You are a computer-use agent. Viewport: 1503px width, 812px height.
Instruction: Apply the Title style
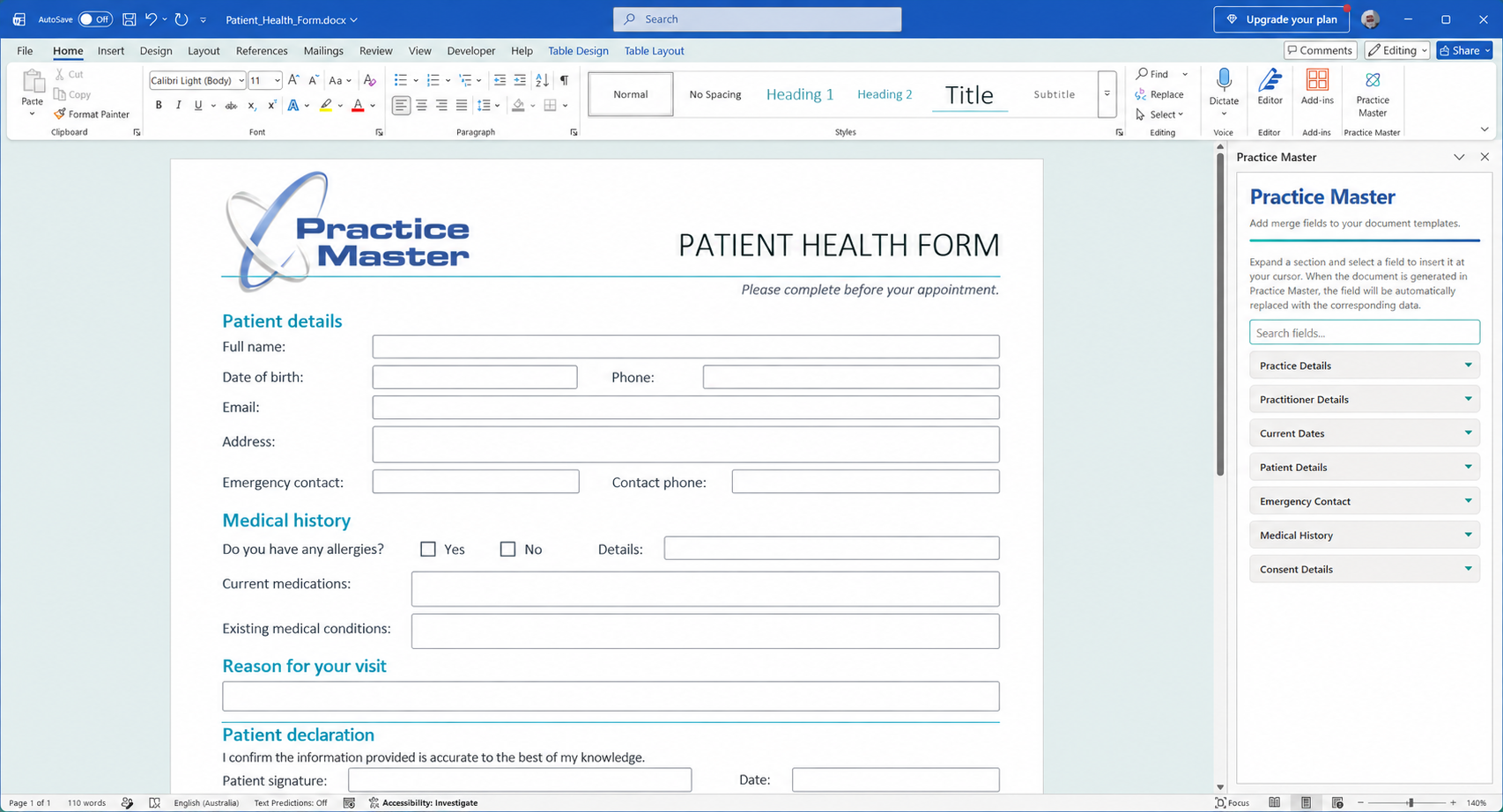point(969,94)
